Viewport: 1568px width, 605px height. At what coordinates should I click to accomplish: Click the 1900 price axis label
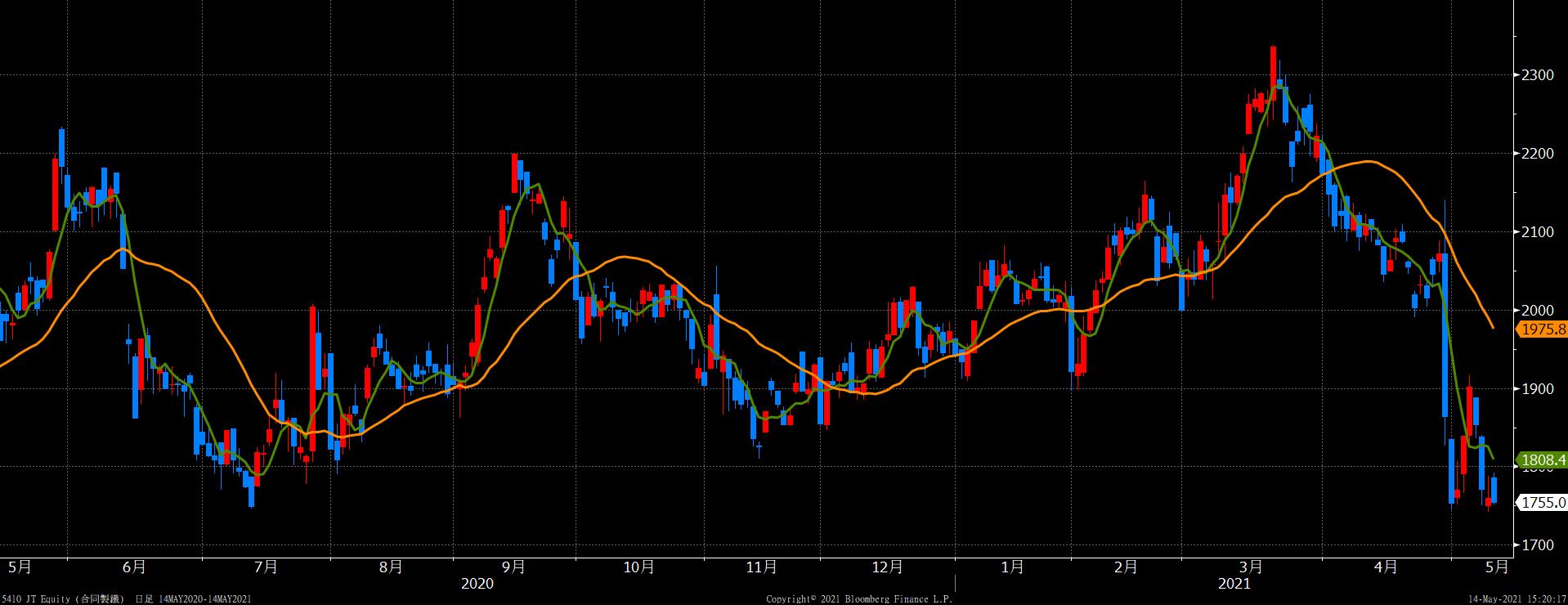pyautogui.click(x=1538, y=389)
